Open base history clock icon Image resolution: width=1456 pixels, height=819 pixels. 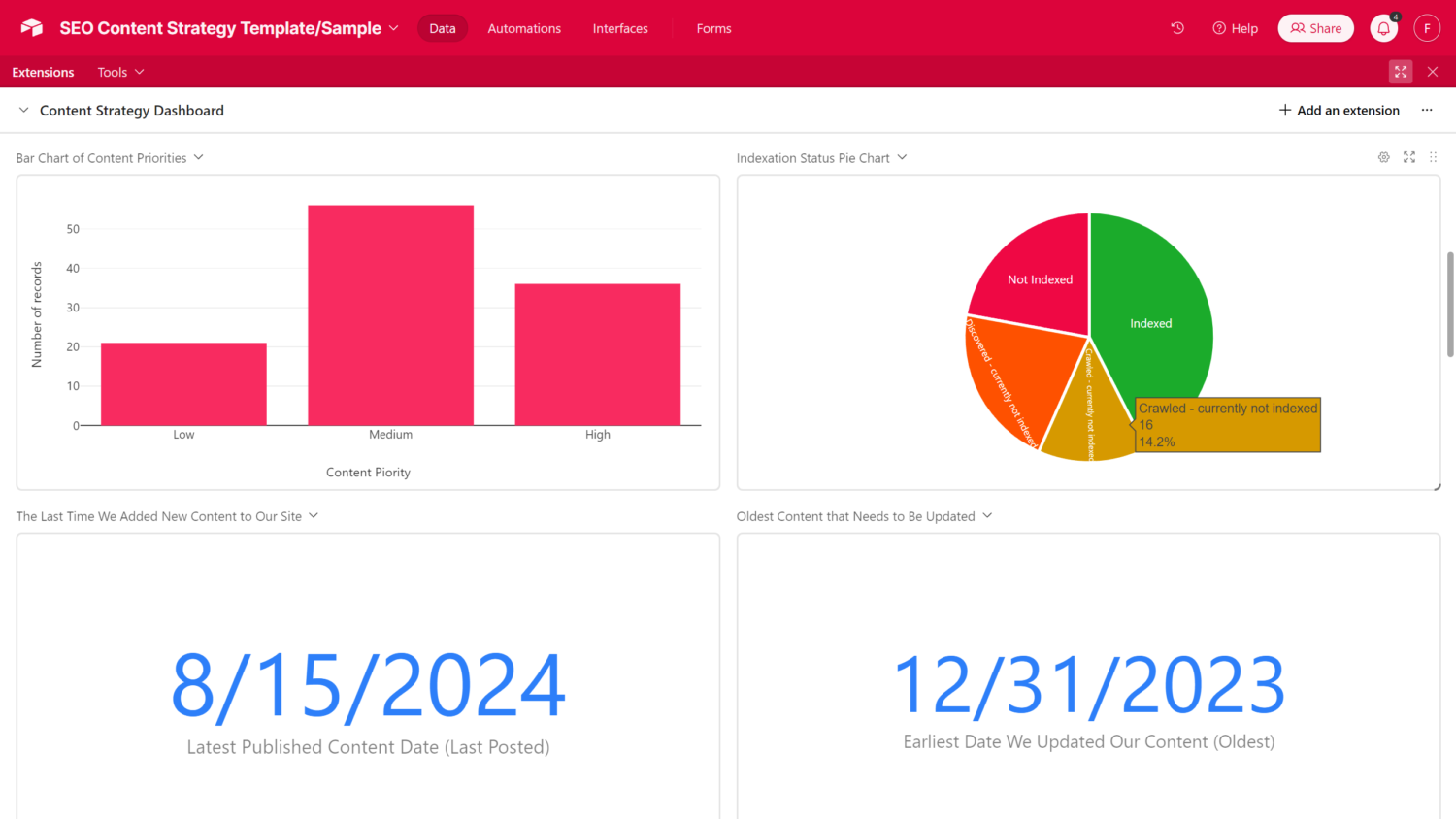pyautogui.click(x=1177, y=28)
